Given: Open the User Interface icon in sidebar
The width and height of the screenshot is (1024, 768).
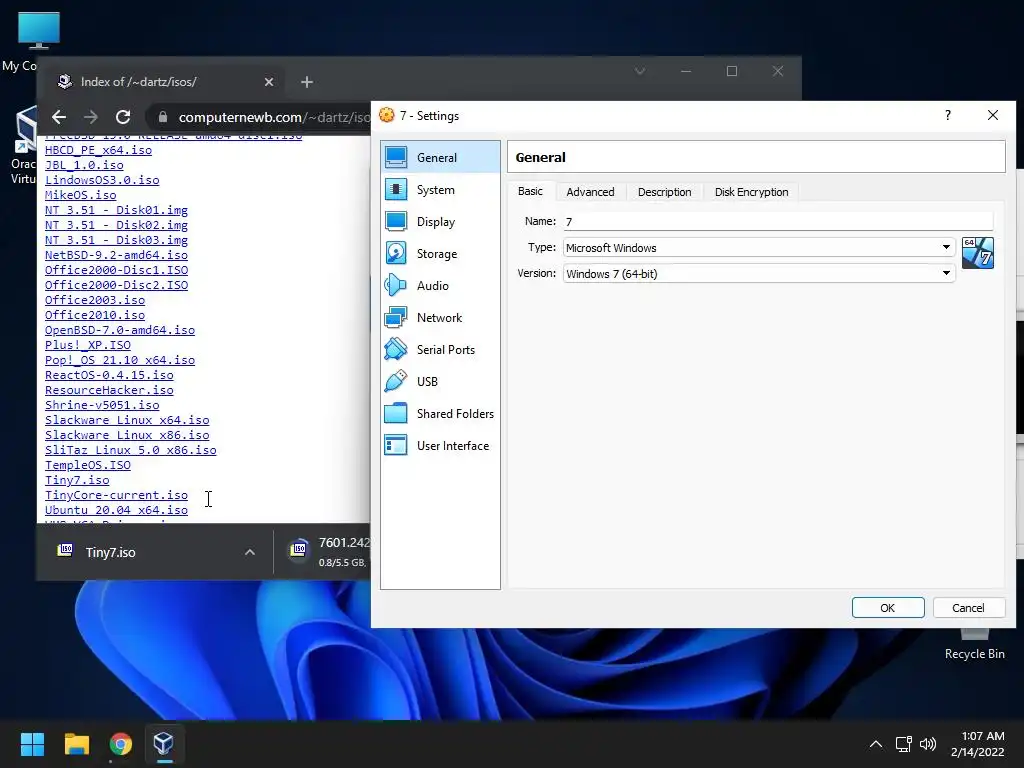Looking at the screenshot, I should (396, 445).
